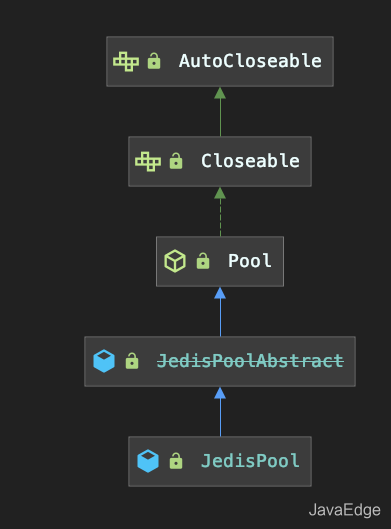Click the green arrow from Closeable to AutoCloseable
This screenshot has width=391, height=529.
coord(220,112)
